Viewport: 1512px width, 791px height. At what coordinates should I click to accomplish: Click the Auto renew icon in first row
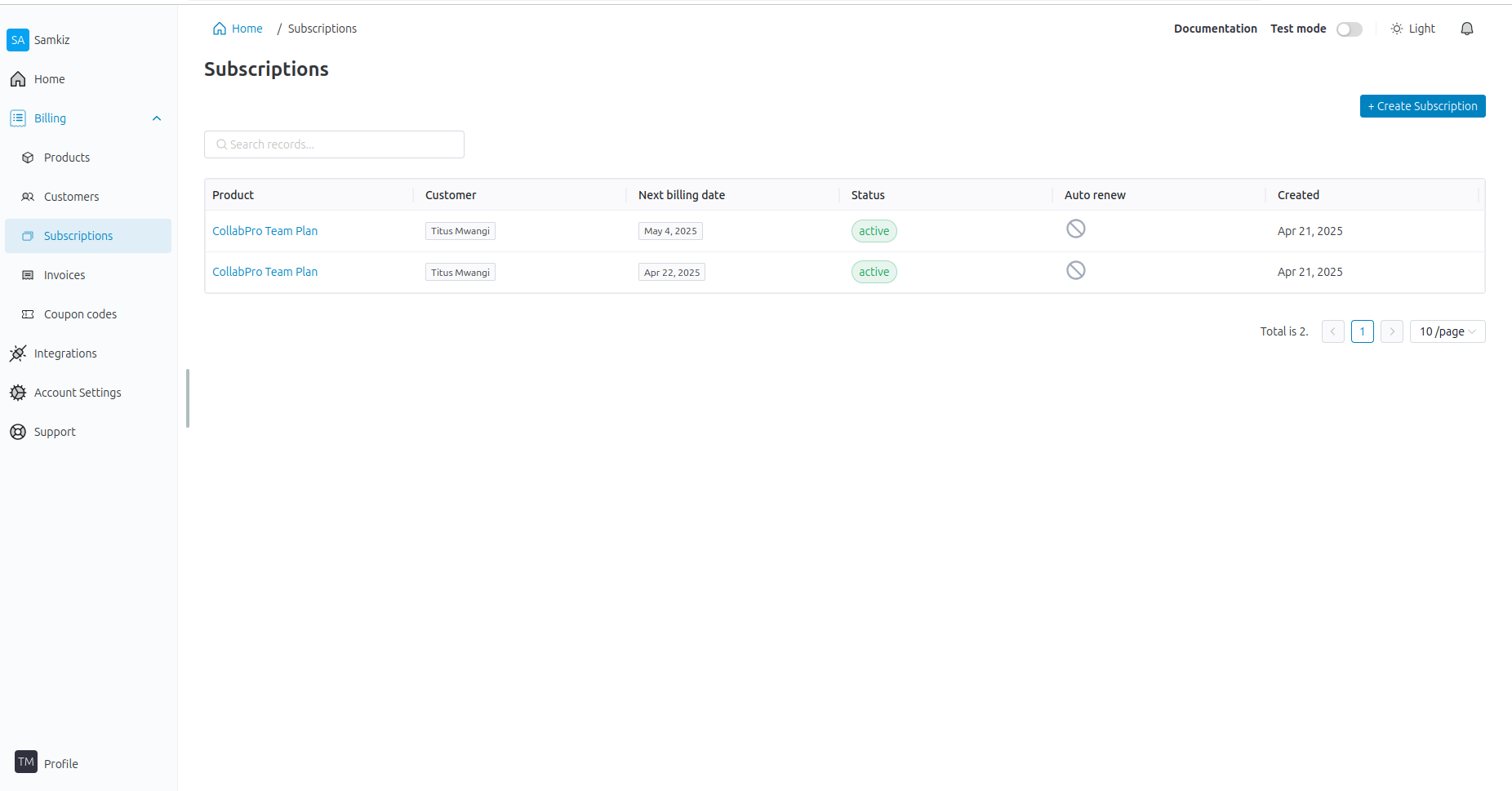[1075, 229]
